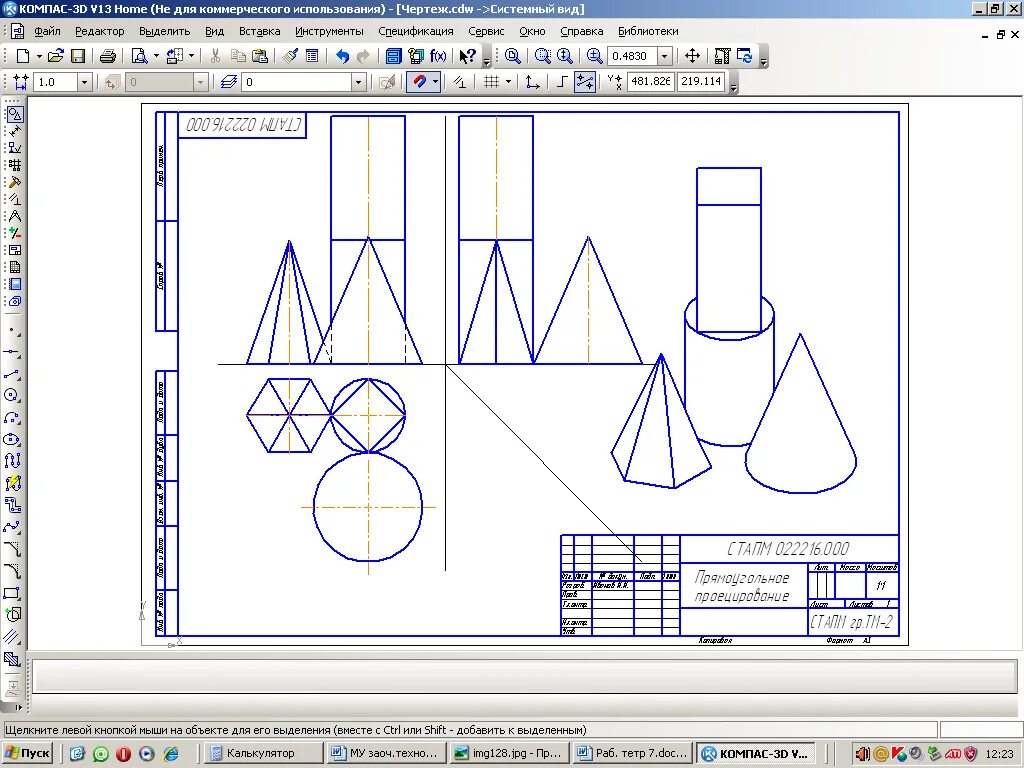
Task: Select the Arc tool
Action: [13, 417]
